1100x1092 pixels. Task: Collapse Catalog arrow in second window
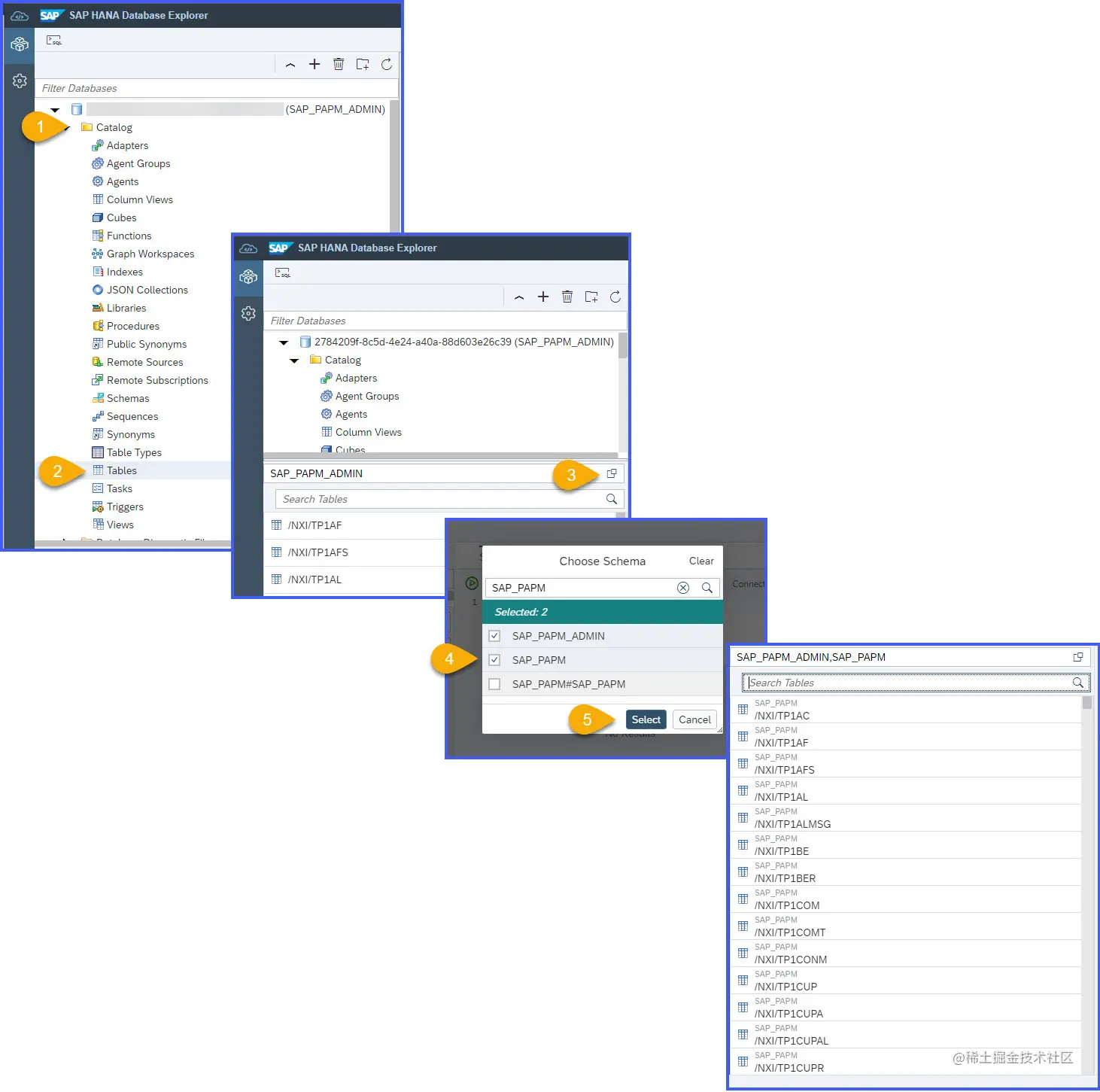pos(294,360)
